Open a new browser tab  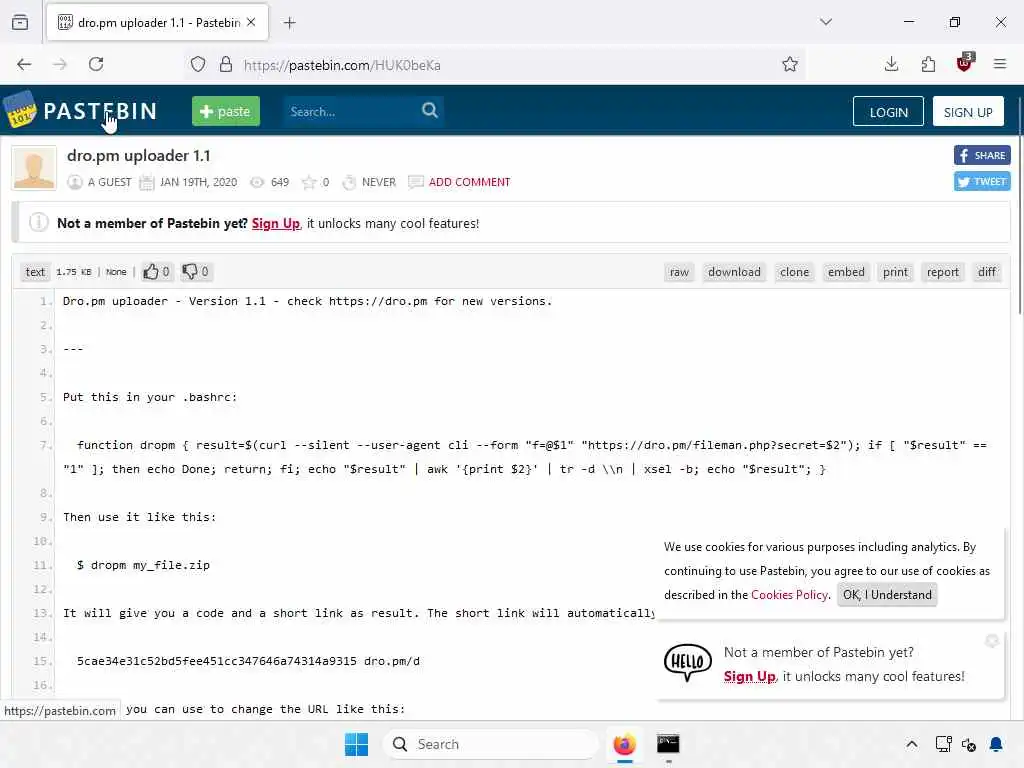[x=290, y=23]
